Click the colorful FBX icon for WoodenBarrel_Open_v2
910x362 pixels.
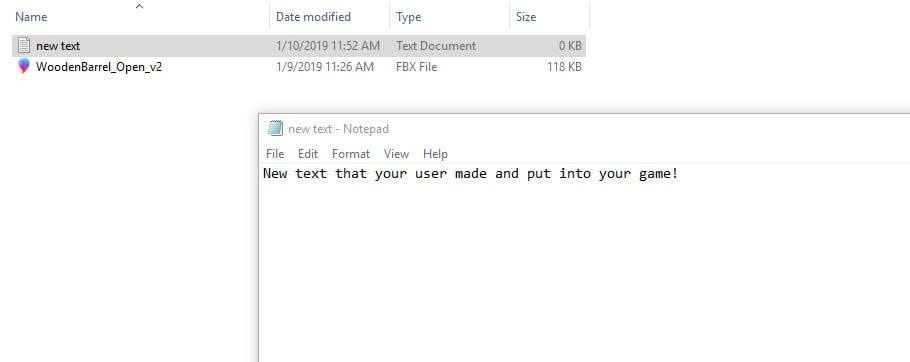pos(23,66)
